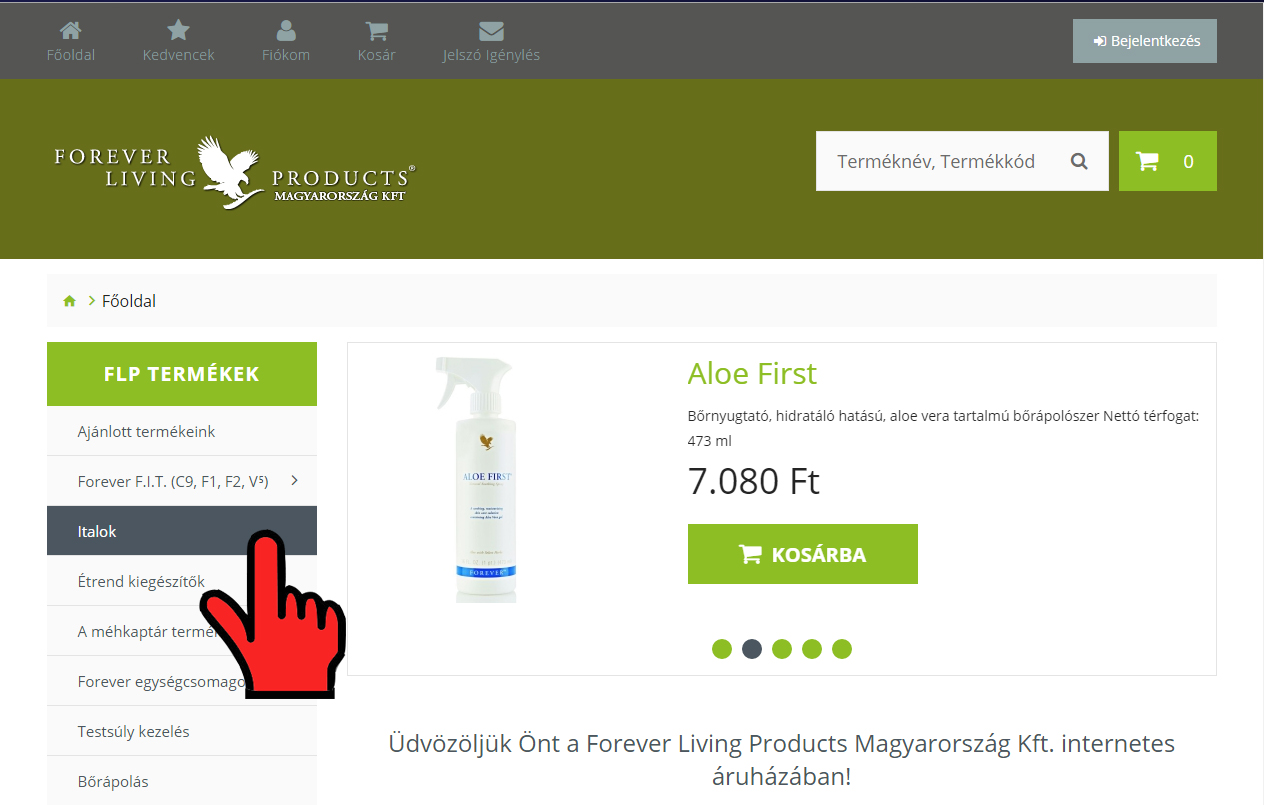Click the Bejelentkezés login button
Image resolution: width=1264 pixels, height=805 pixels.
click(x=1145, y=41)
